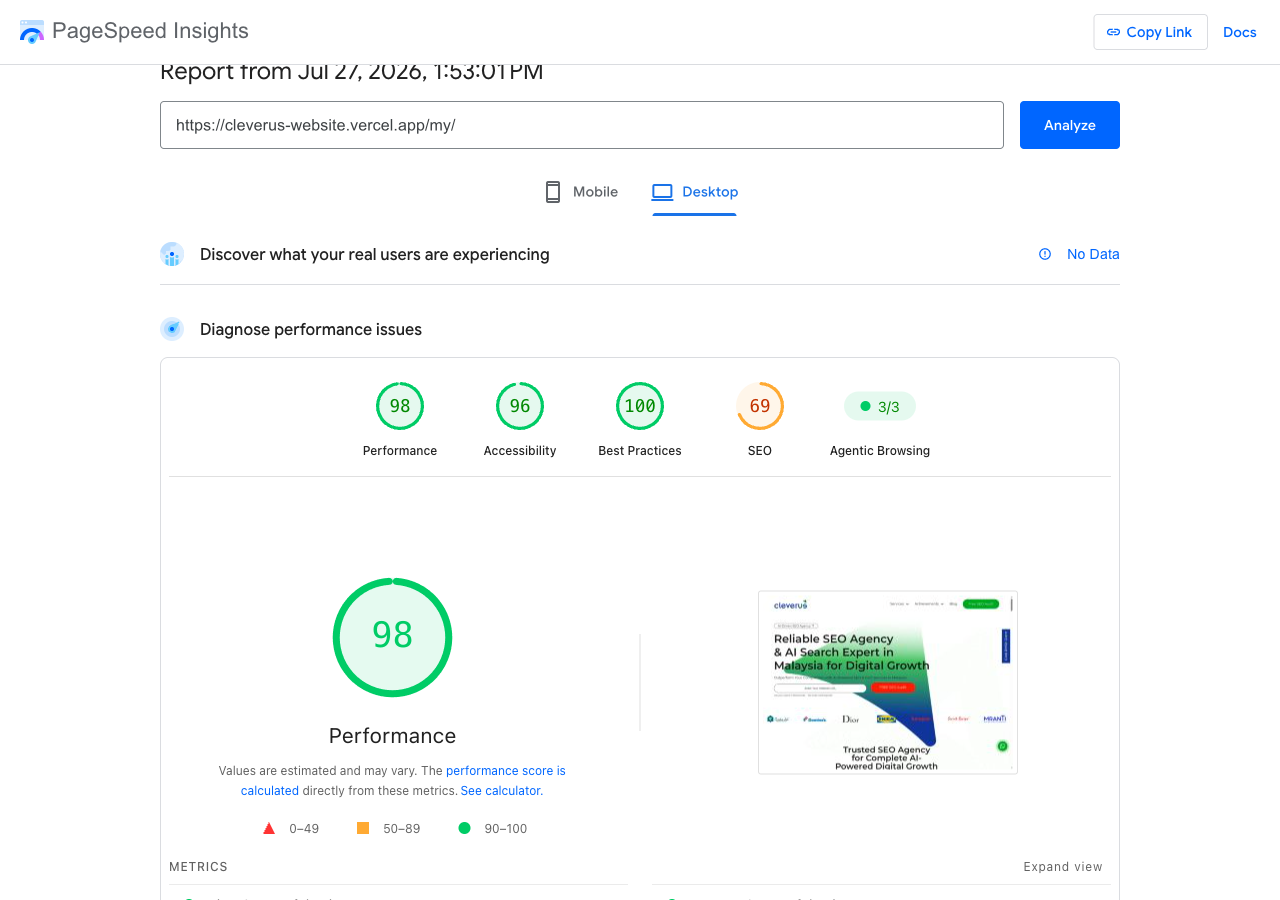Image resolution: width=1280 pixels, height=900 pixels.
Task: Open the No Data link
Action: (1093, 254)
